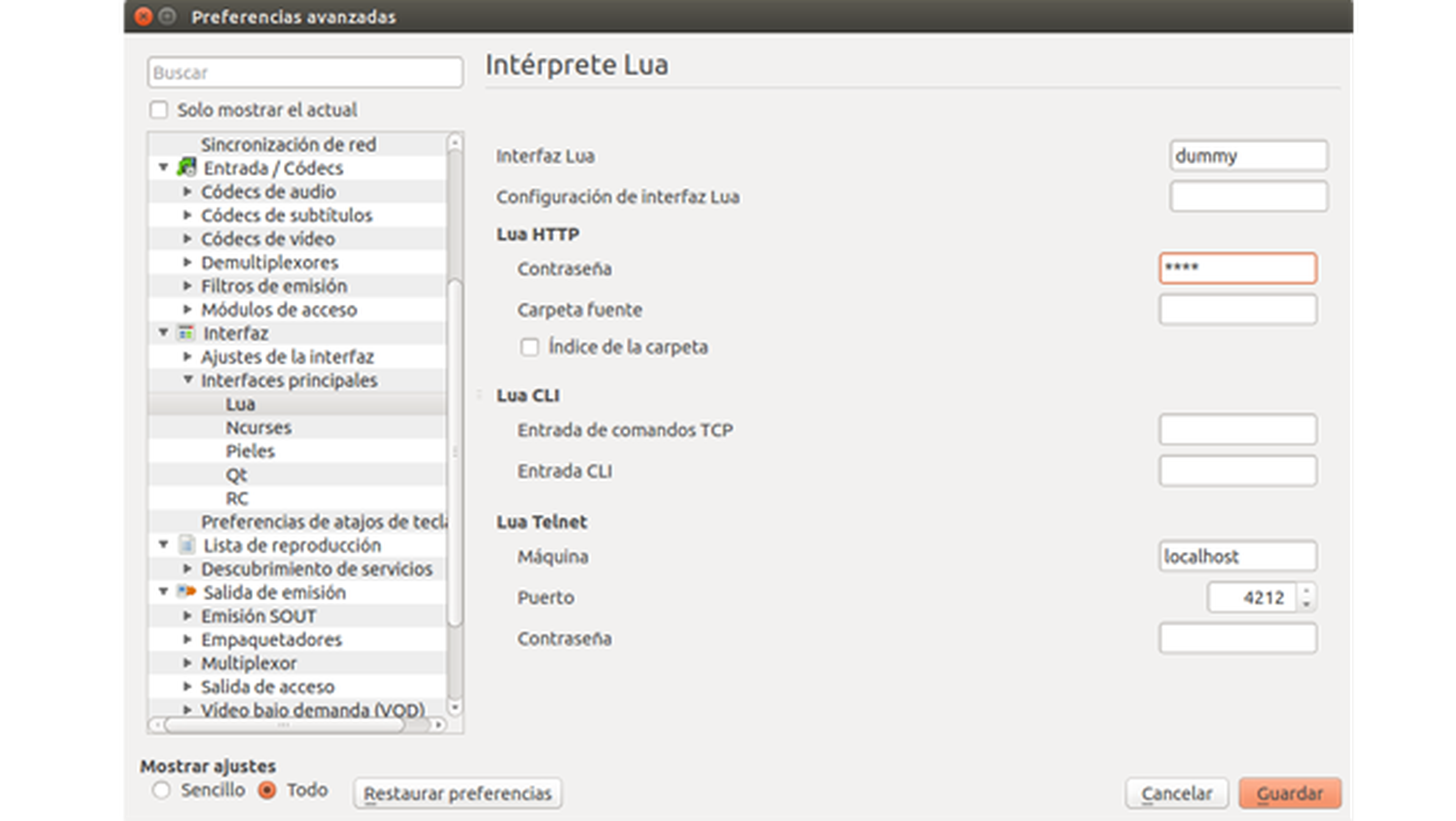
Task: Click the tree scroll-right arrow
Action: point(438,725)
